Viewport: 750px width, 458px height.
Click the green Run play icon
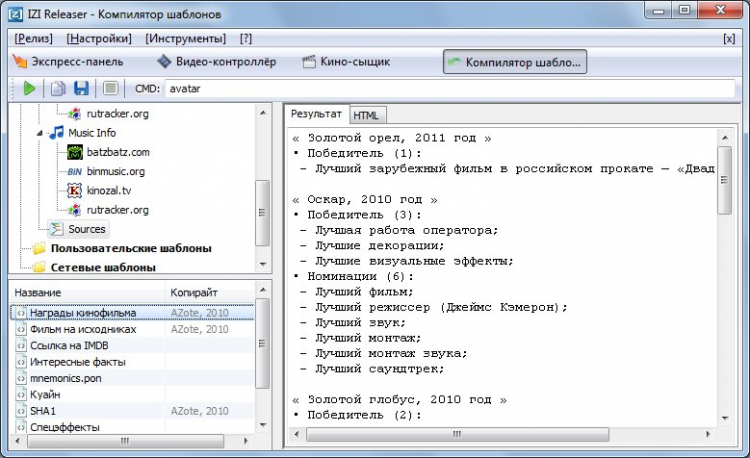(29, 88)
